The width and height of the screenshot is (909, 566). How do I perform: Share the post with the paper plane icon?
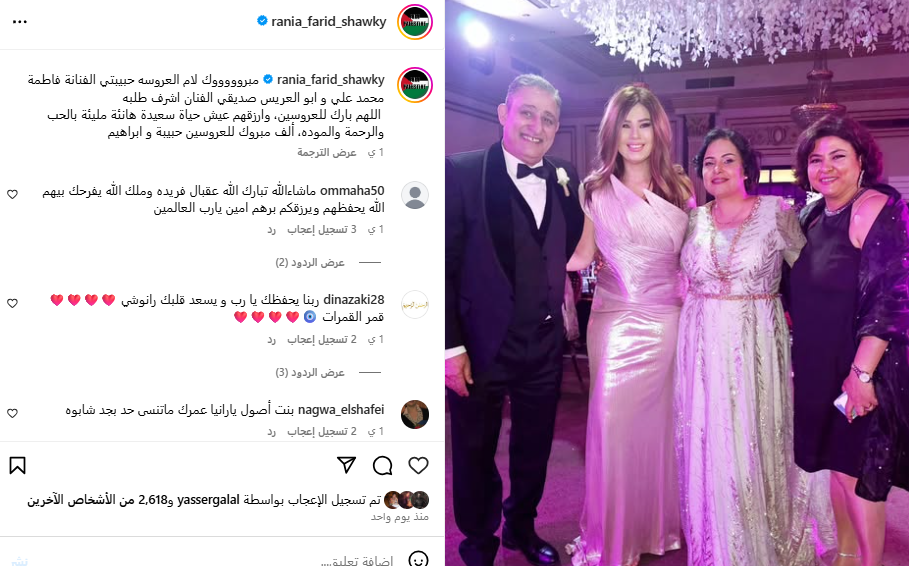click(346, 465)
